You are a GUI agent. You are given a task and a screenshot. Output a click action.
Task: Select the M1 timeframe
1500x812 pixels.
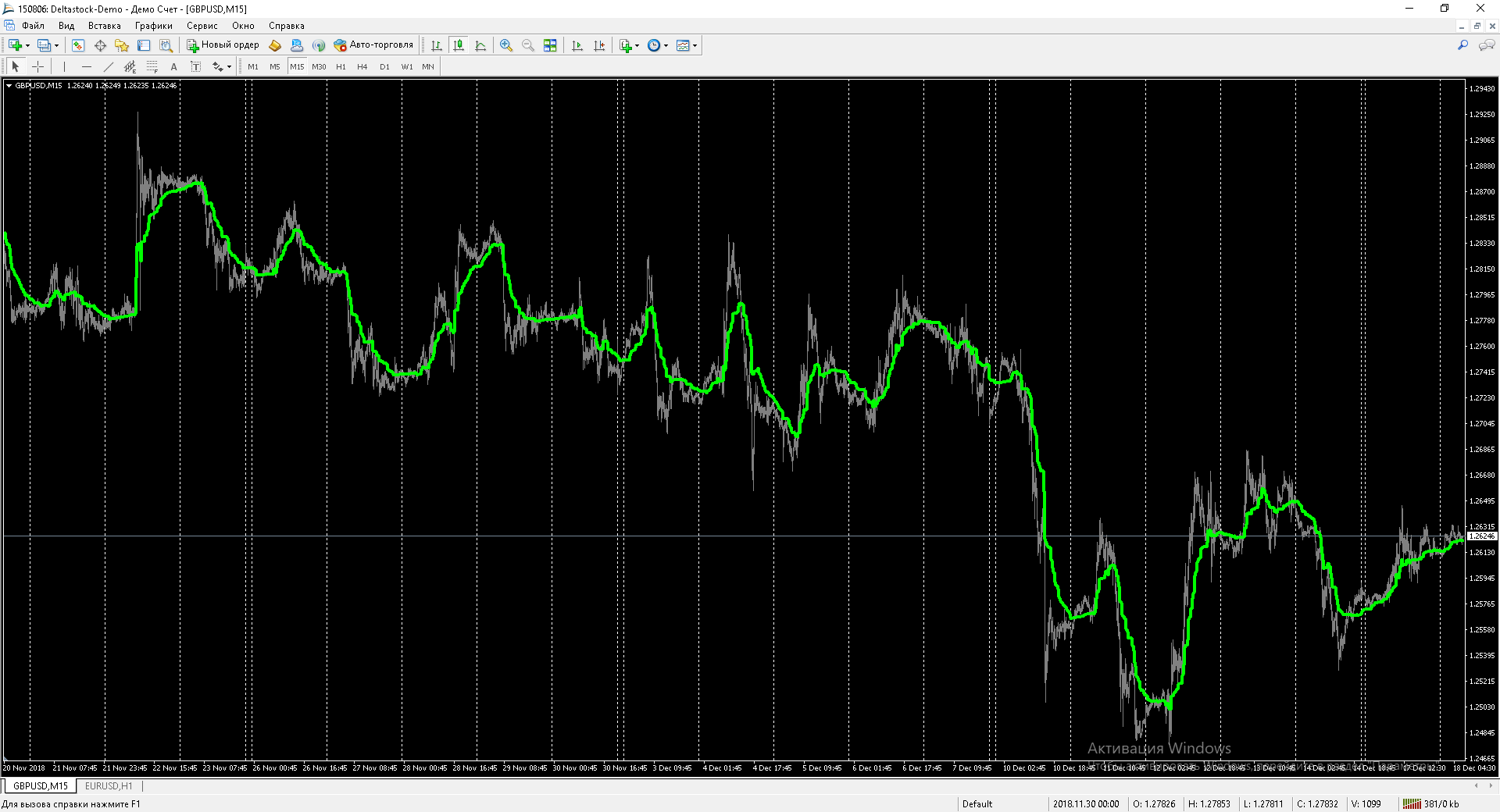pos(253,67)
